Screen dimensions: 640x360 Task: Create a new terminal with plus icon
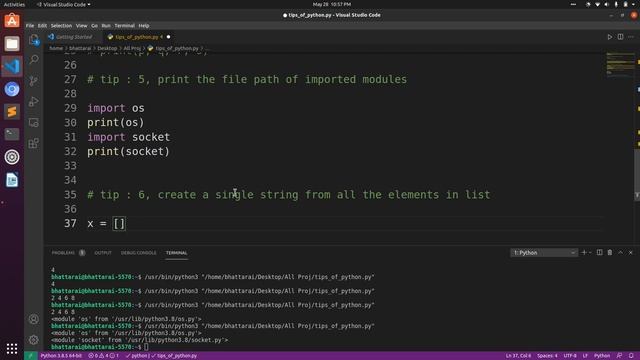(x=584, y=253)
